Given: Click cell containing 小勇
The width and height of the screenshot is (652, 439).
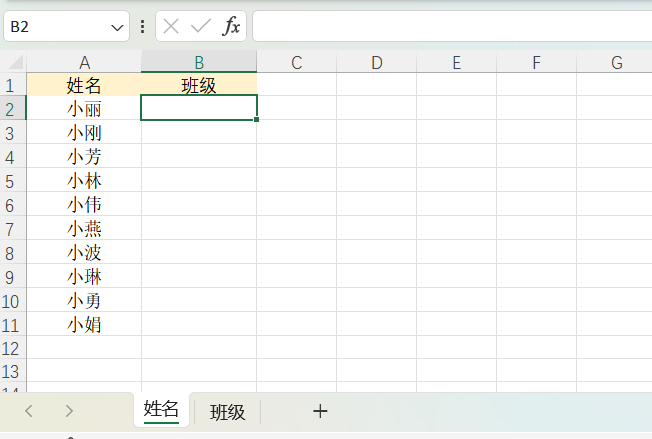Looking at the screenshot, I should click(x=84, y=300).
